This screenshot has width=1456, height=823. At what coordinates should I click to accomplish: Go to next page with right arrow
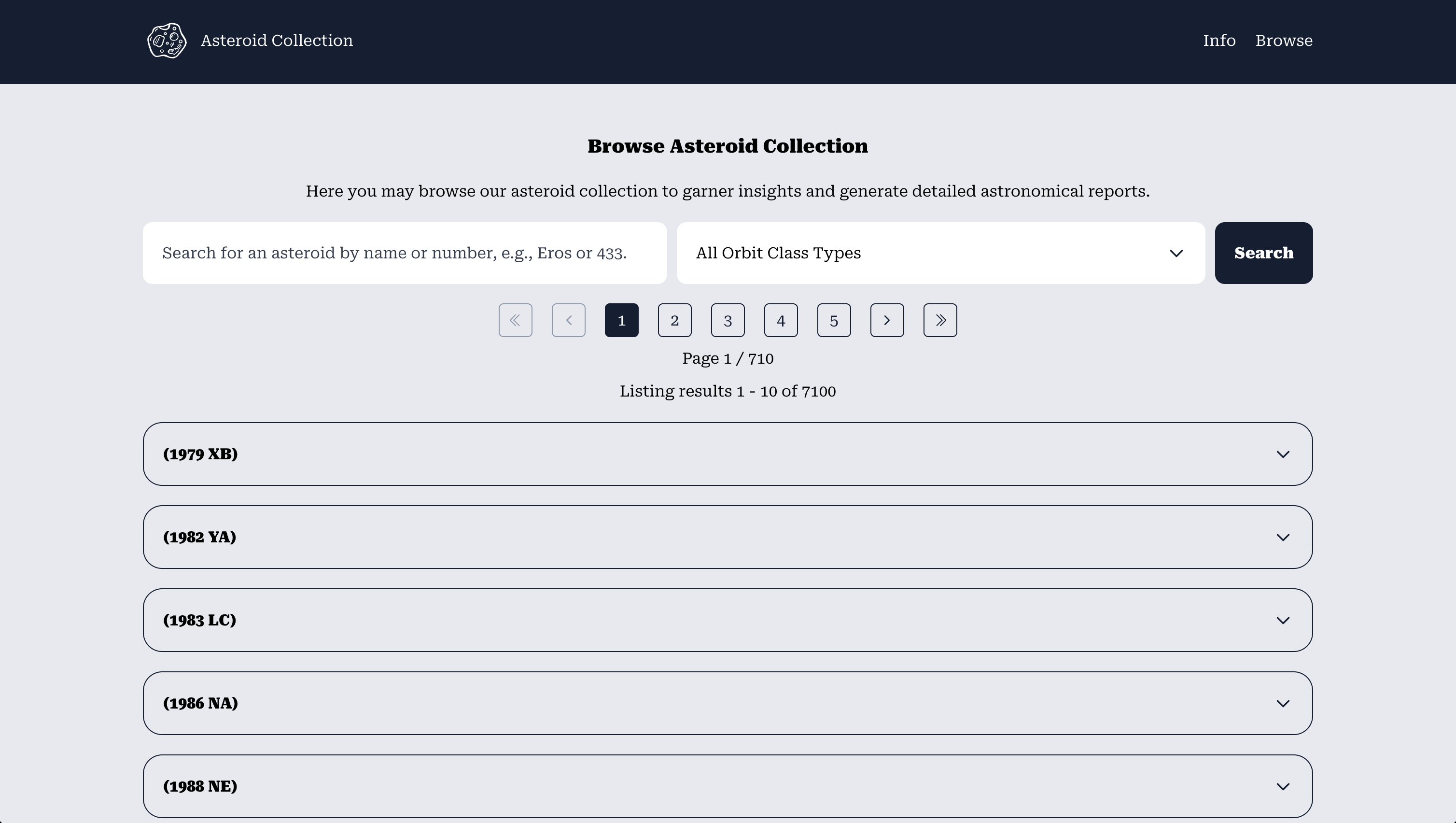[887, 320]
